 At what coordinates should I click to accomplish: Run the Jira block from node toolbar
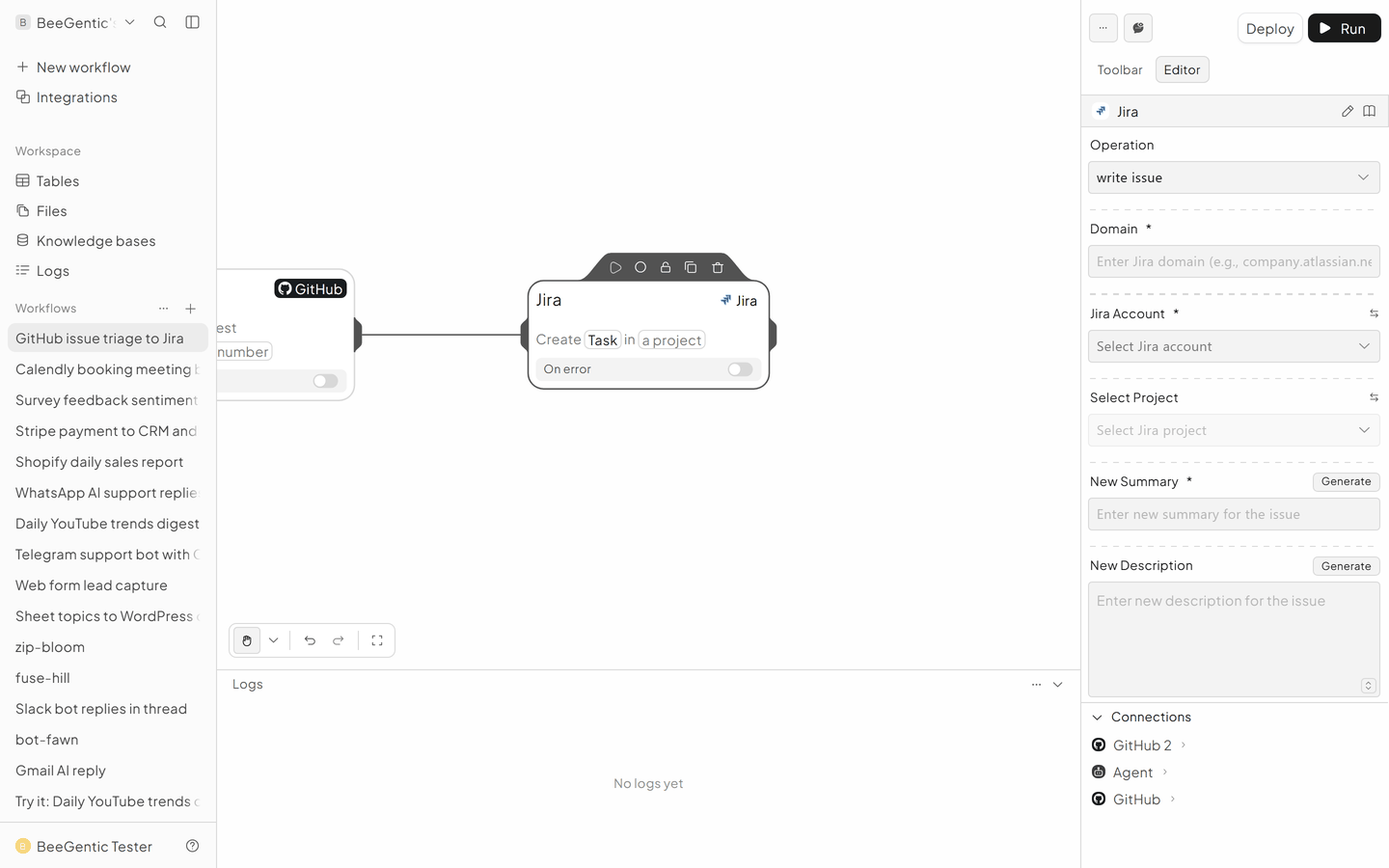[615, 267]
